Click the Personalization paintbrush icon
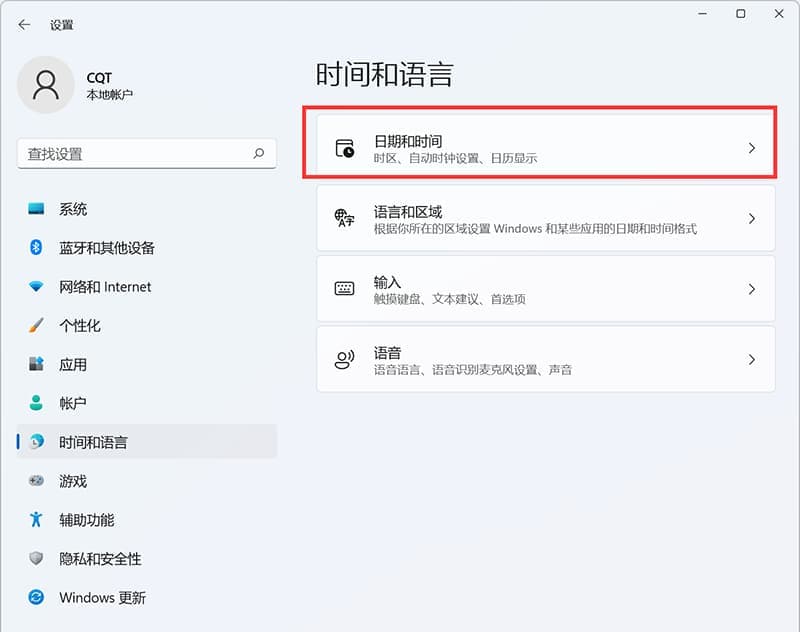Image resolution: width=800 pixels, height=632 pixels. click(x=37, y=326)
